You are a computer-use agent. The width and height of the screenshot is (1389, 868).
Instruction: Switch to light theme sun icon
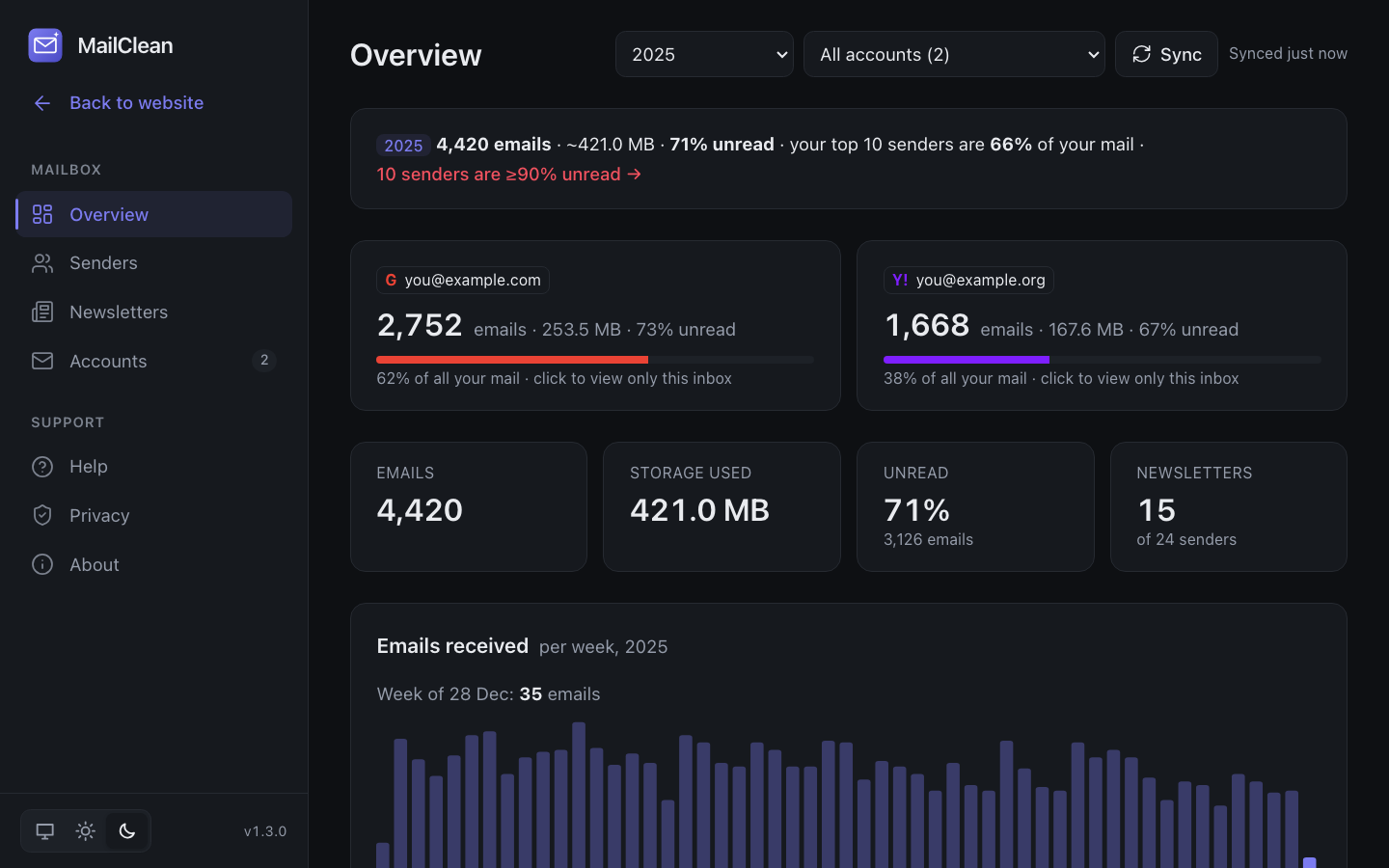coord(86,831)
